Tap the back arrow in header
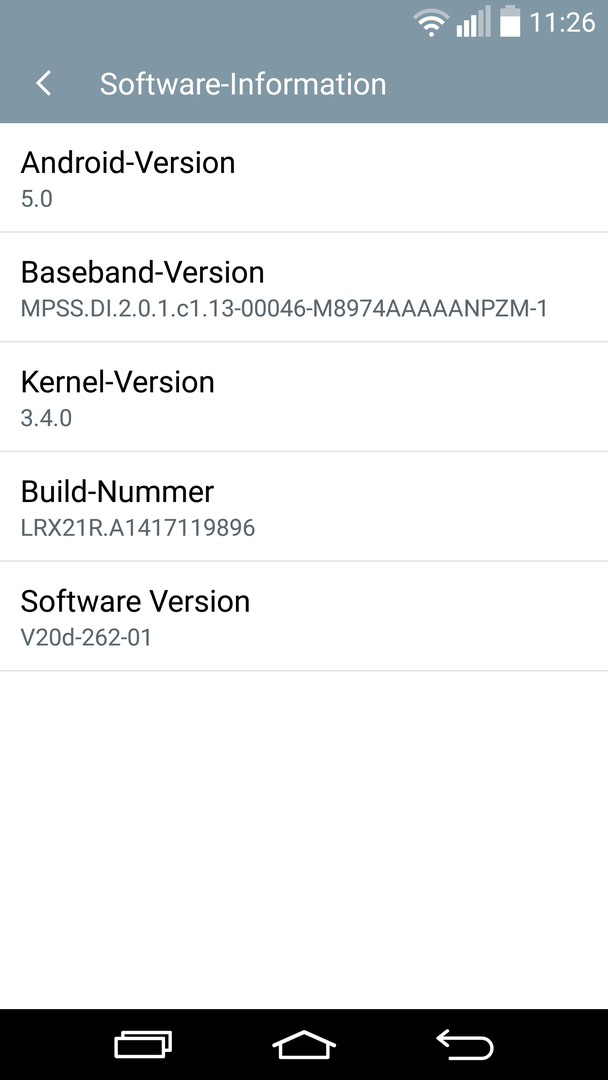 [x=43, y=84]
